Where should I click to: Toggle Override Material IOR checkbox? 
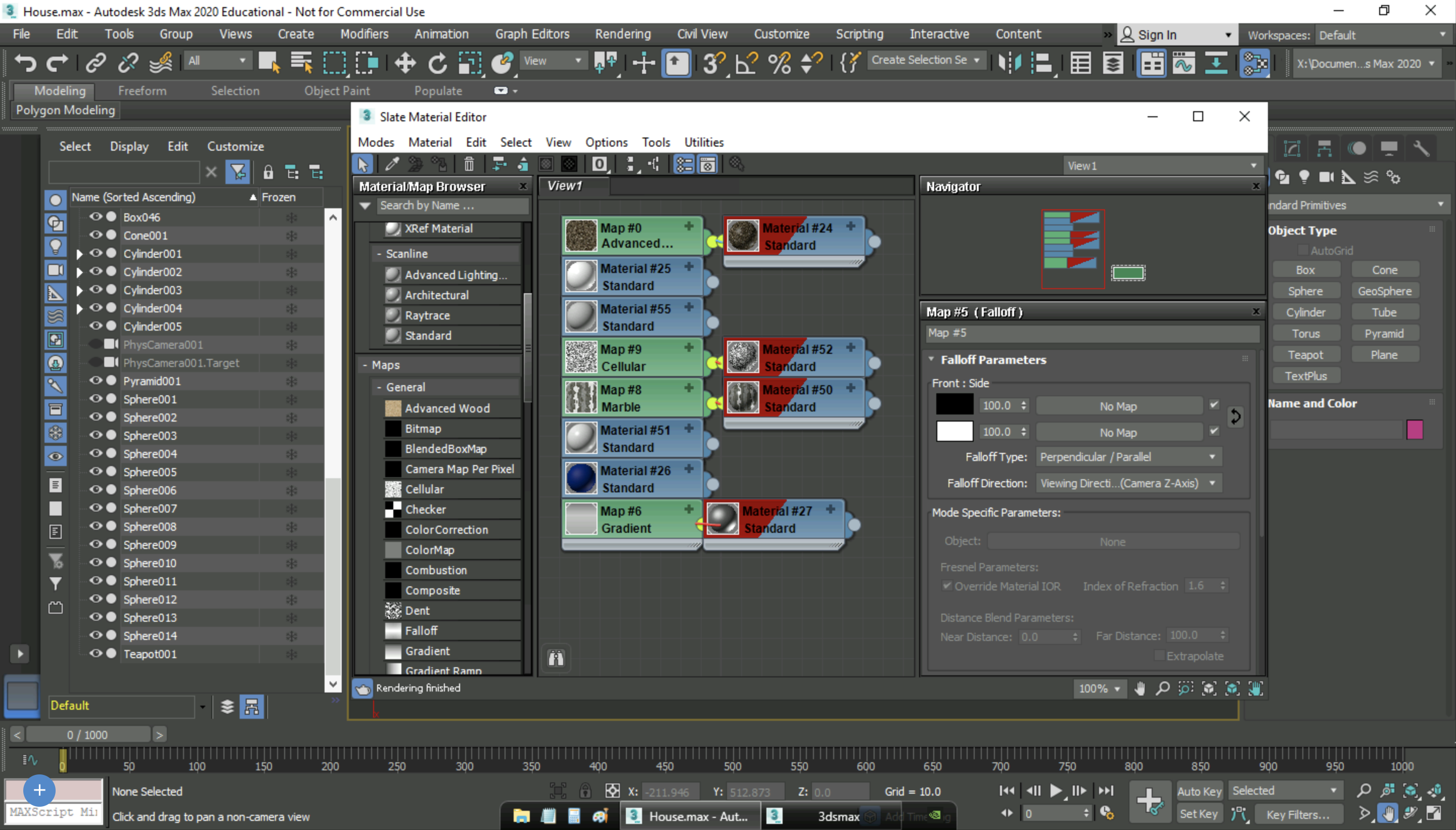click(x=946, y=585)
